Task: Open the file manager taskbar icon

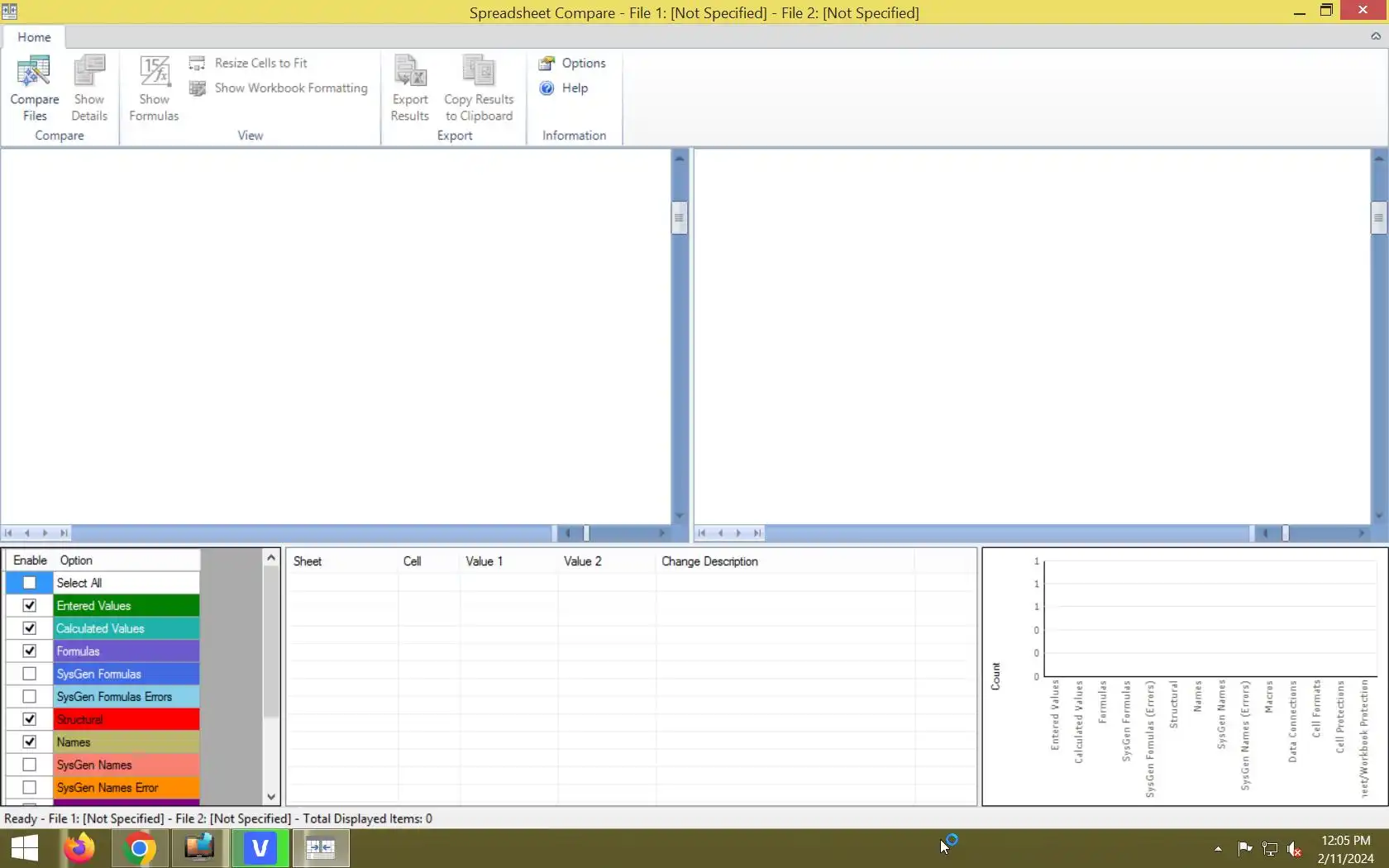Action: (199, 848)
